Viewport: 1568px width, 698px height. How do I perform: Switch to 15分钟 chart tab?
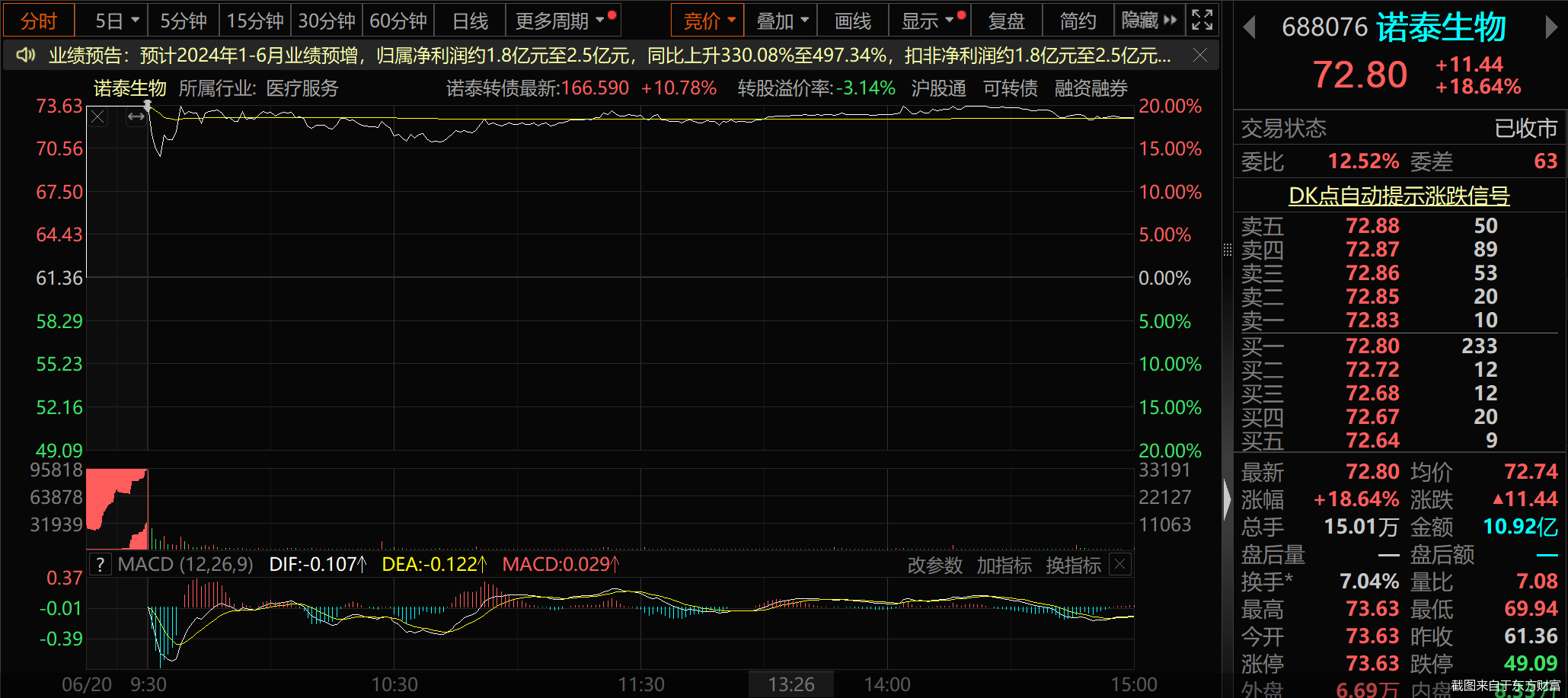255,21
